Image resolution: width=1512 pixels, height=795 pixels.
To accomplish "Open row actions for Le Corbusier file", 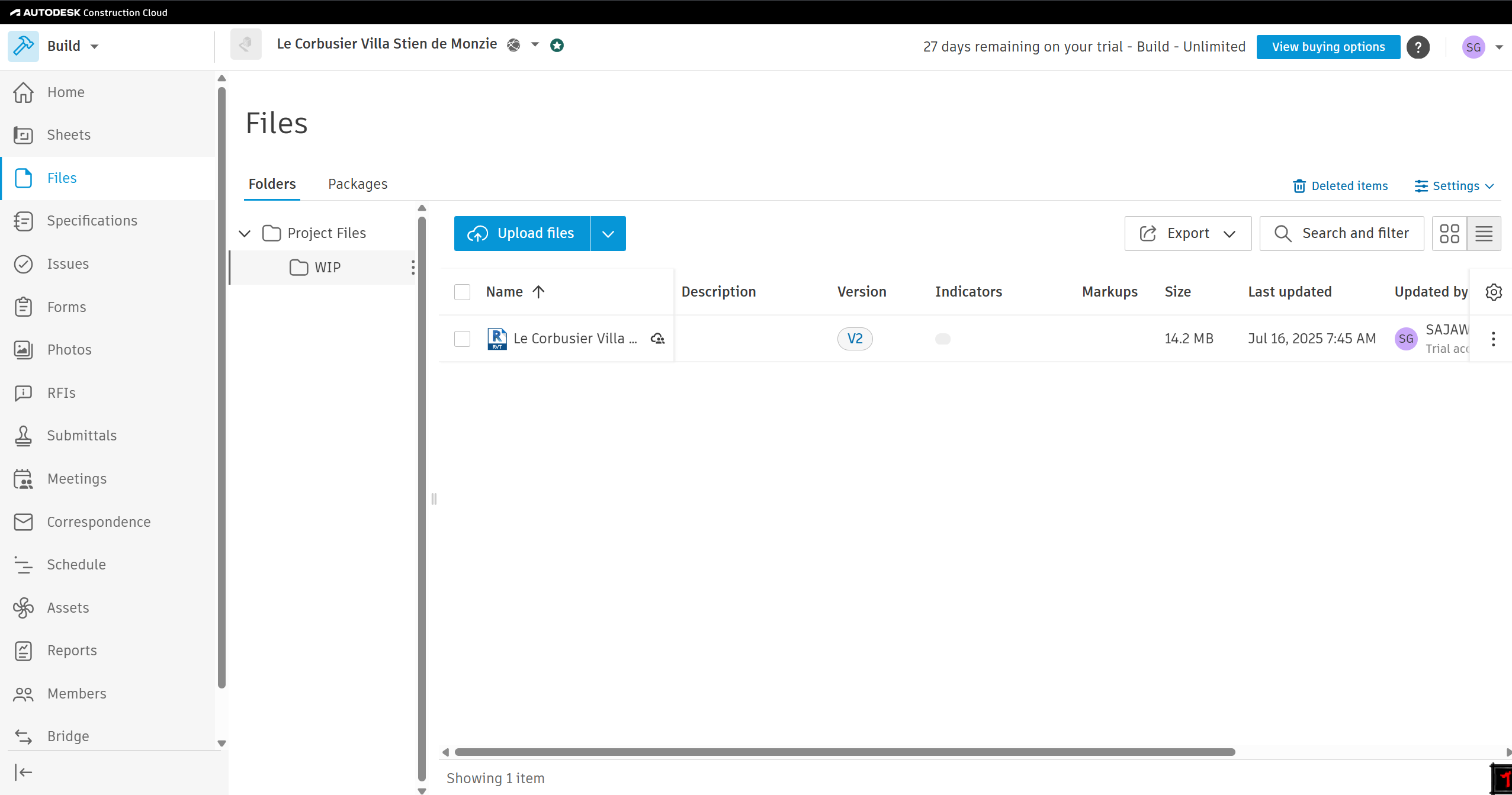I will click(x=1493, y=339).
